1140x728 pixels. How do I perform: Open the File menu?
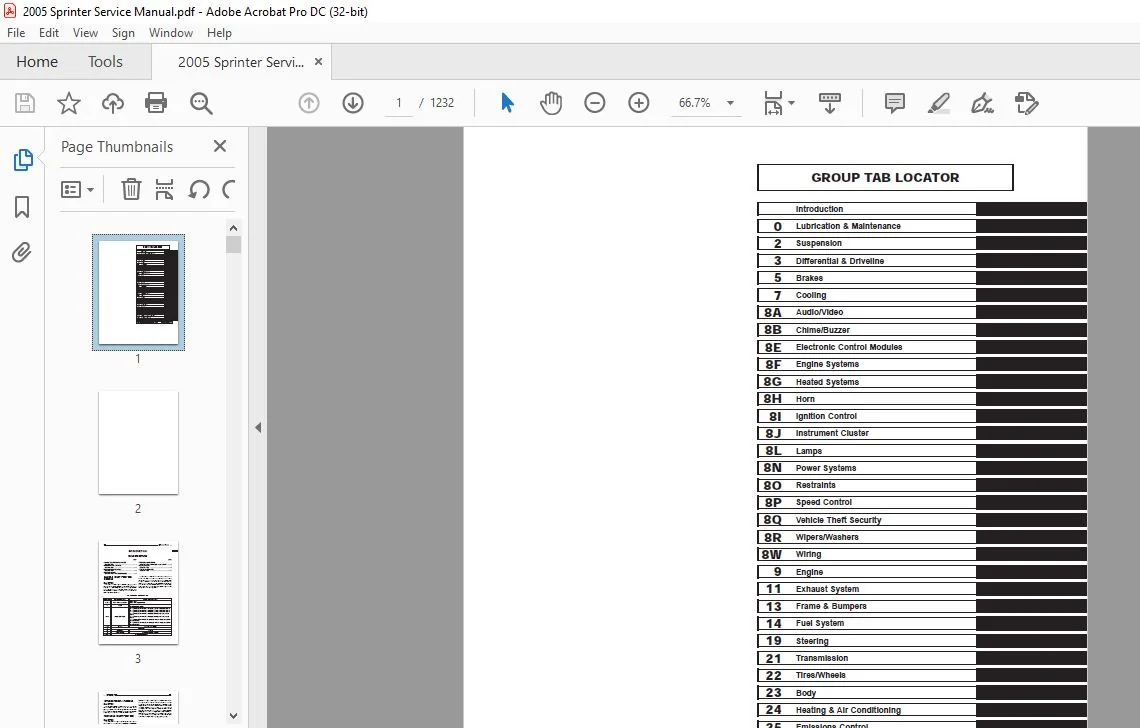[16, 33]
